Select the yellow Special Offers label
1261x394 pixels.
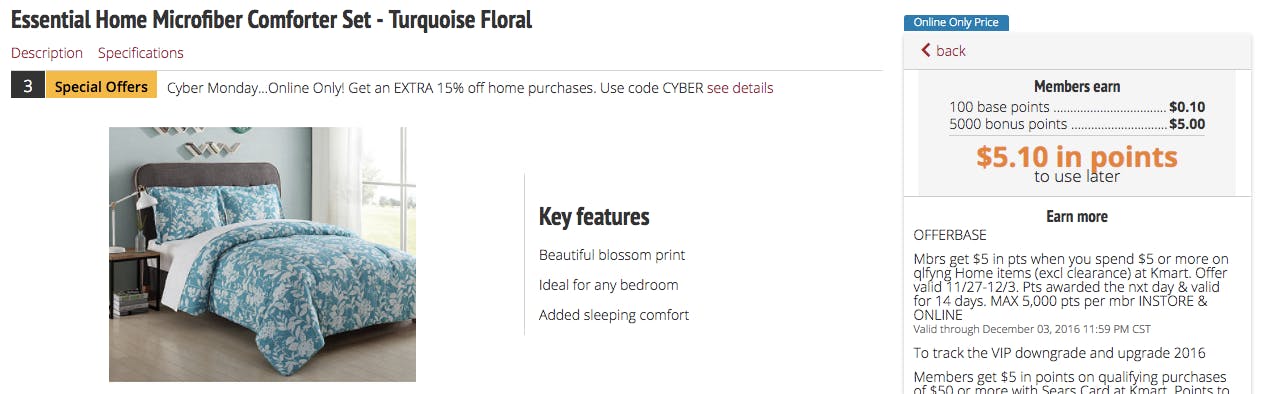[101, 87]
